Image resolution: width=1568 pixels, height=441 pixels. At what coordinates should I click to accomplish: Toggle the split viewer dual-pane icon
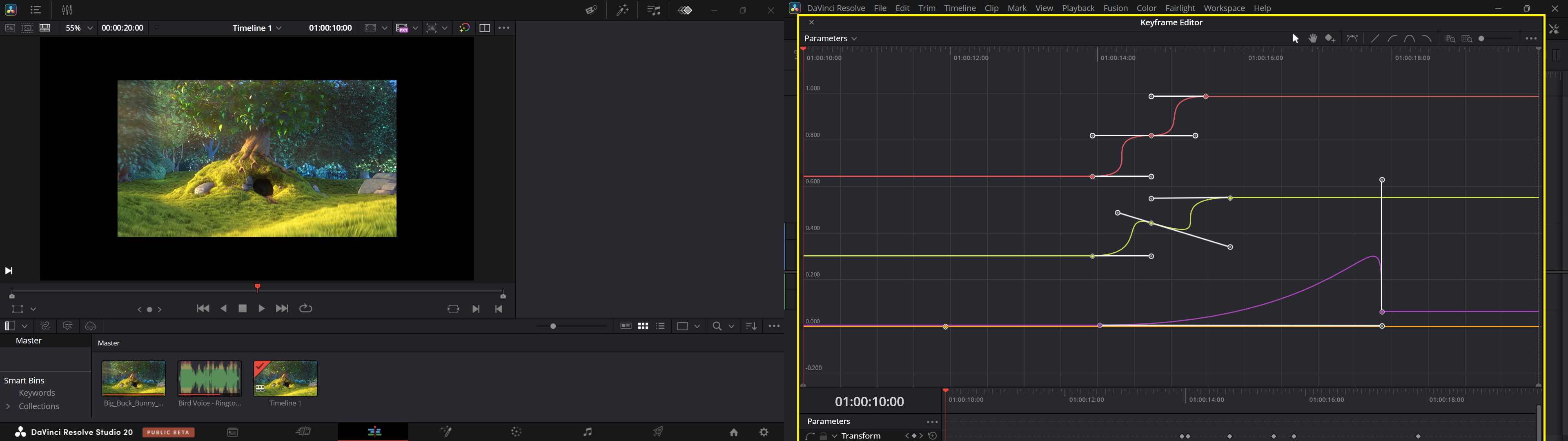coord(485,28)
